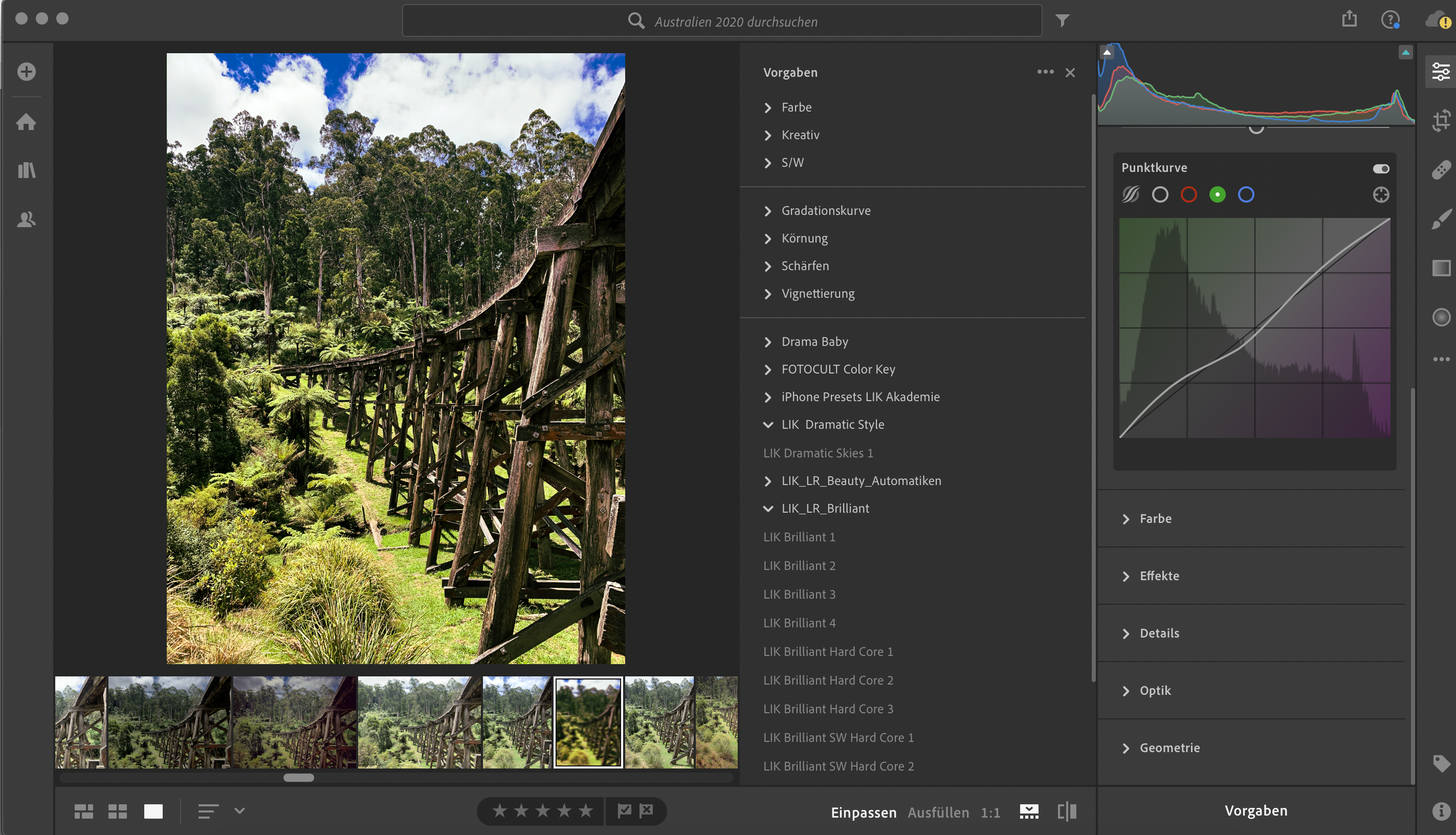Select the Radial gradient tool
1456x835 pixels.
[x=1441, y=317]
